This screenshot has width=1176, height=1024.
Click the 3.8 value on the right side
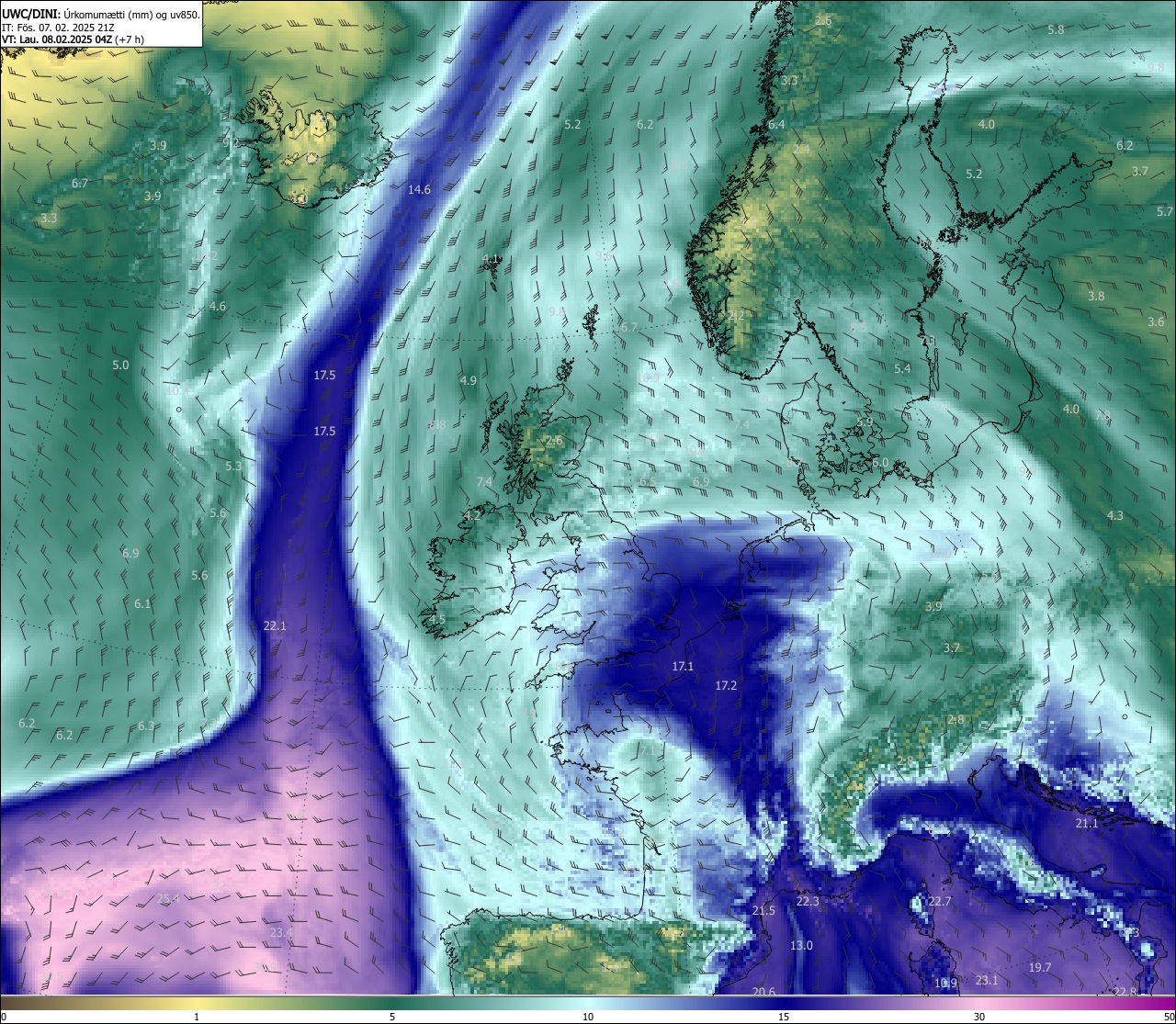(x=1096, y=297)
